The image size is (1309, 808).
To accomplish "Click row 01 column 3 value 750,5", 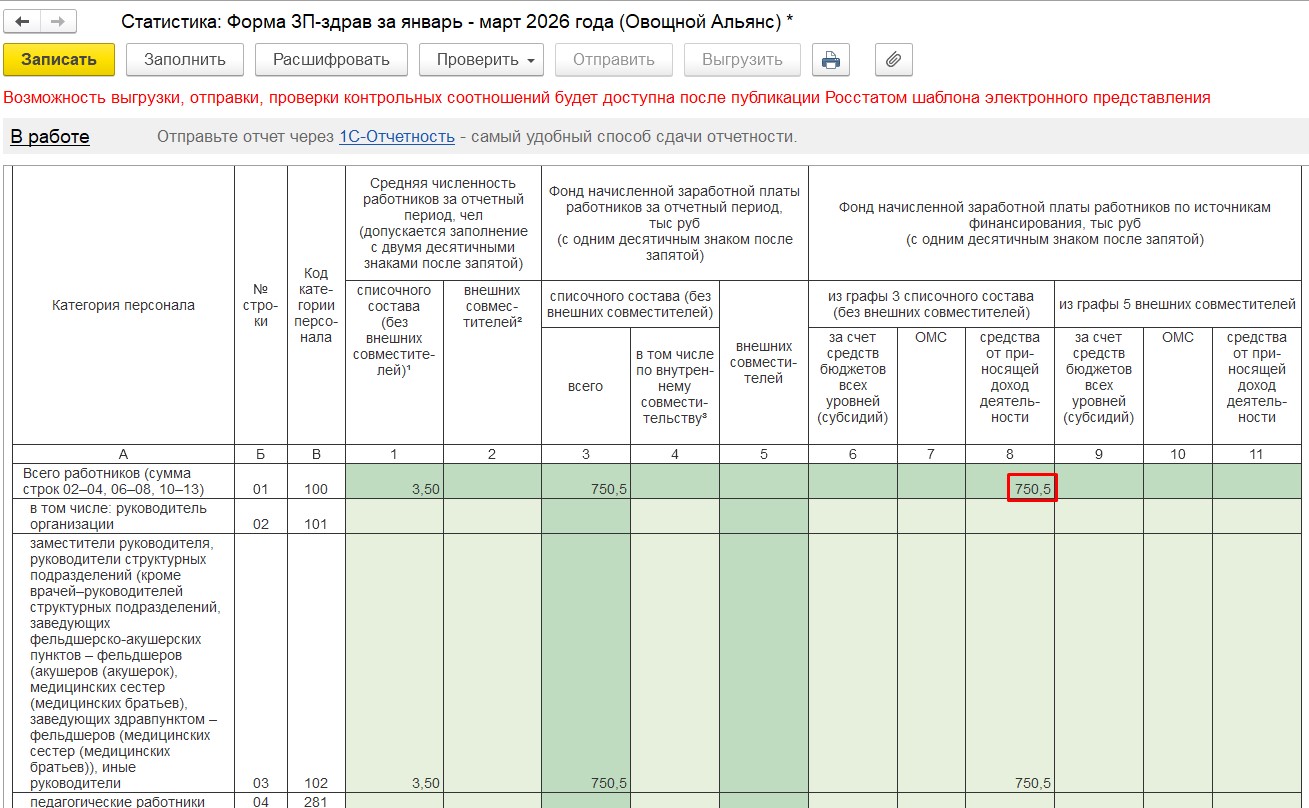I will click(x=585, y=482).
